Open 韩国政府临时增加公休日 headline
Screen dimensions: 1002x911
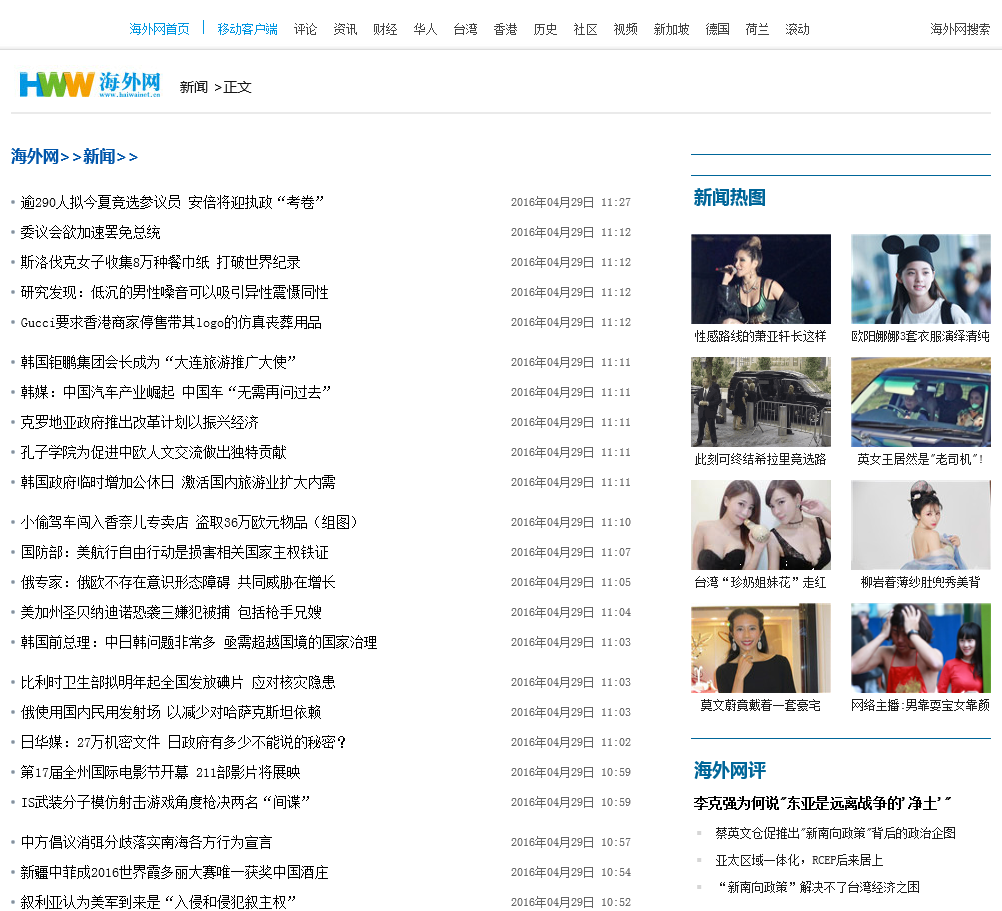coord(178,482)
